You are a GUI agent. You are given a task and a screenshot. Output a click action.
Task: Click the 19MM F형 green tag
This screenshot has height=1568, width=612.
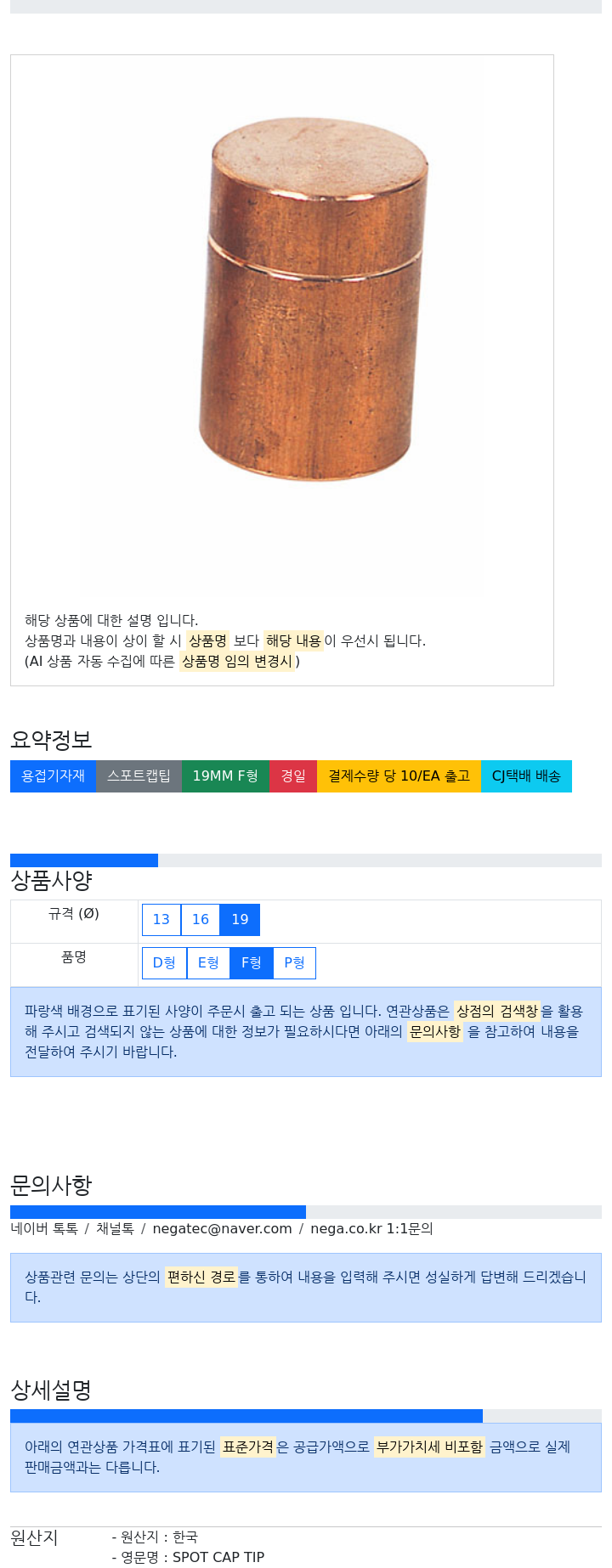pyautogui.click(x=225, y=776)
